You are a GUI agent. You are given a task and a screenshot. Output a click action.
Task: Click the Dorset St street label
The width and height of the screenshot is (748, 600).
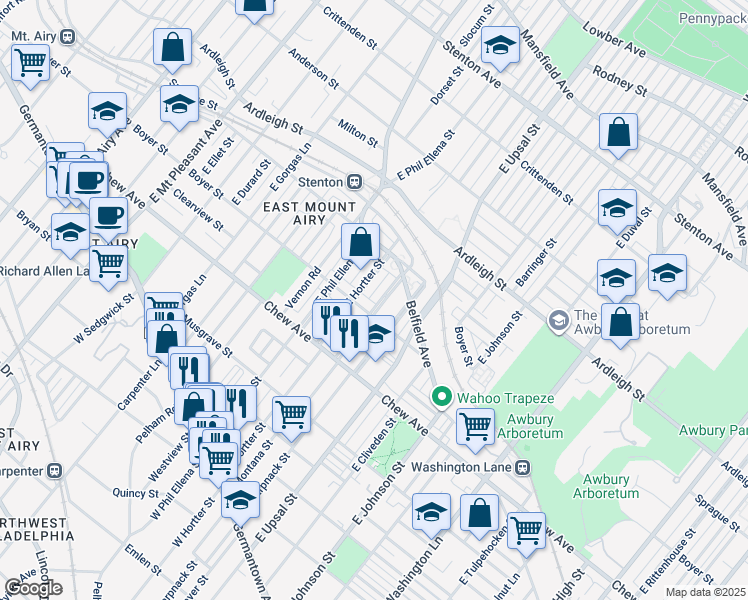[447, 85]
